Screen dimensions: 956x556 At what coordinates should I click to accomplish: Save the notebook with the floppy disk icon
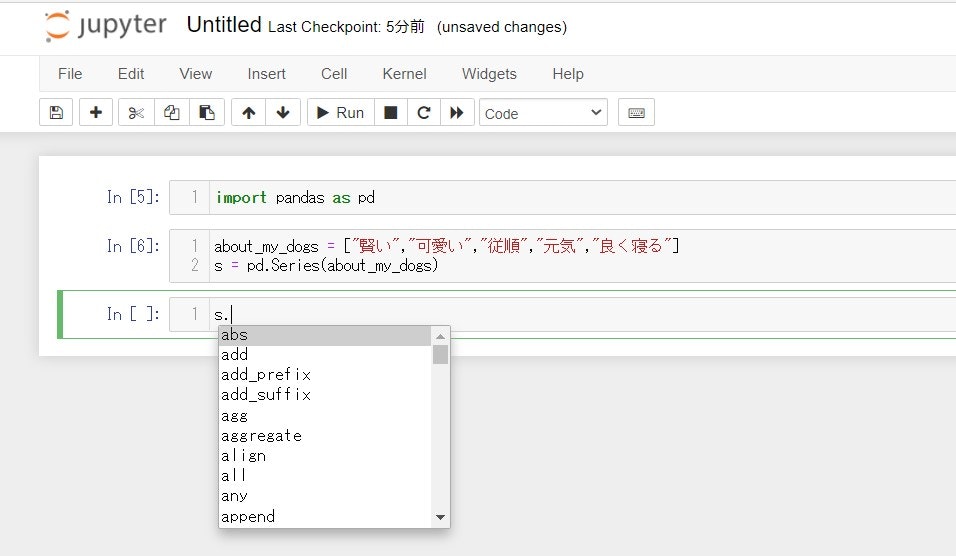[x=56, y=112]
